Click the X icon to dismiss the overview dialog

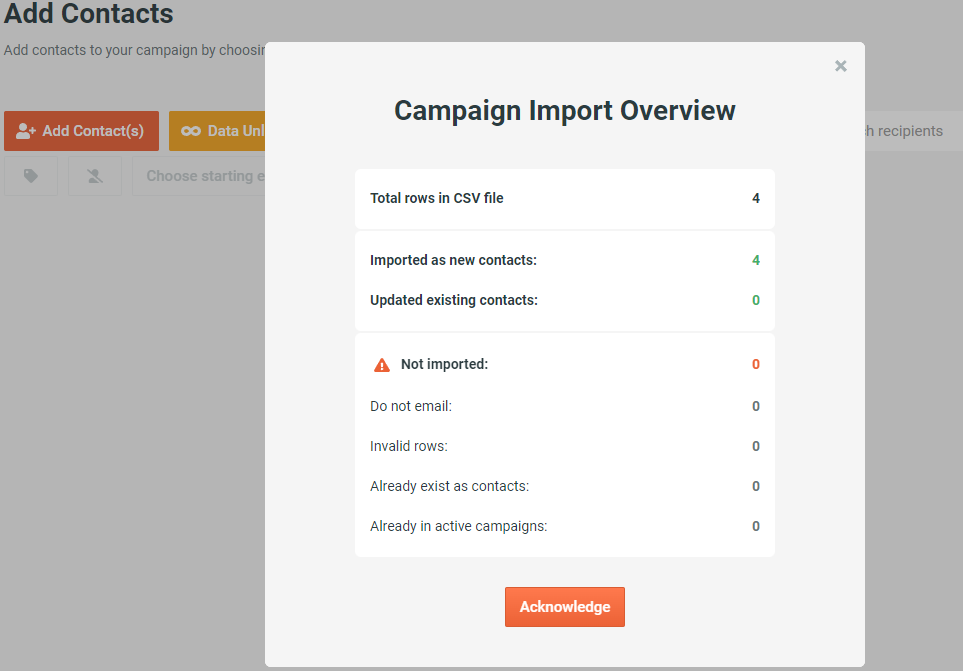pyautogui.click(x=840, y=66)
